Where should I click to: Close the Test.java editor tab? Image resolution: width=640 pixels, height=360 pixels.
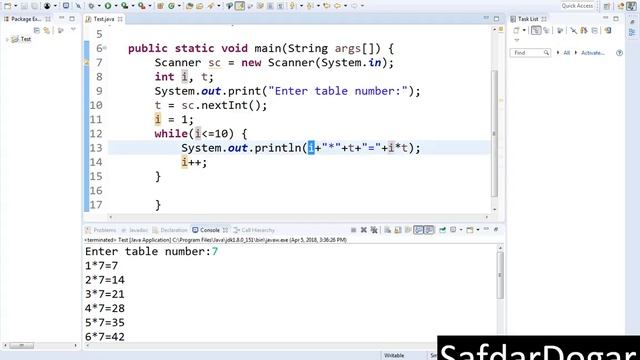pos(120,19)
